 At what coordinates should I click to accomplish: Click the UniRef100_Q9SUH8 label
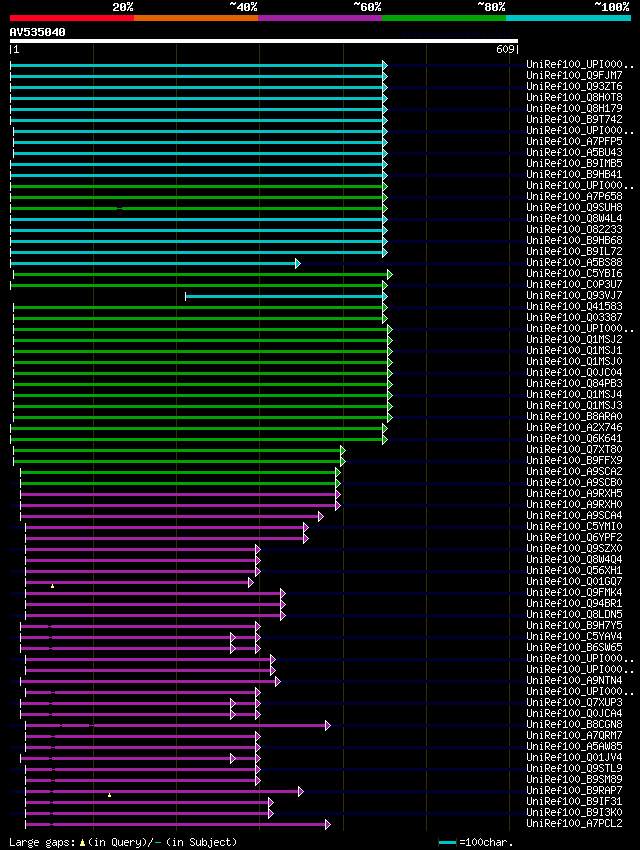click(x=574, y=208)
